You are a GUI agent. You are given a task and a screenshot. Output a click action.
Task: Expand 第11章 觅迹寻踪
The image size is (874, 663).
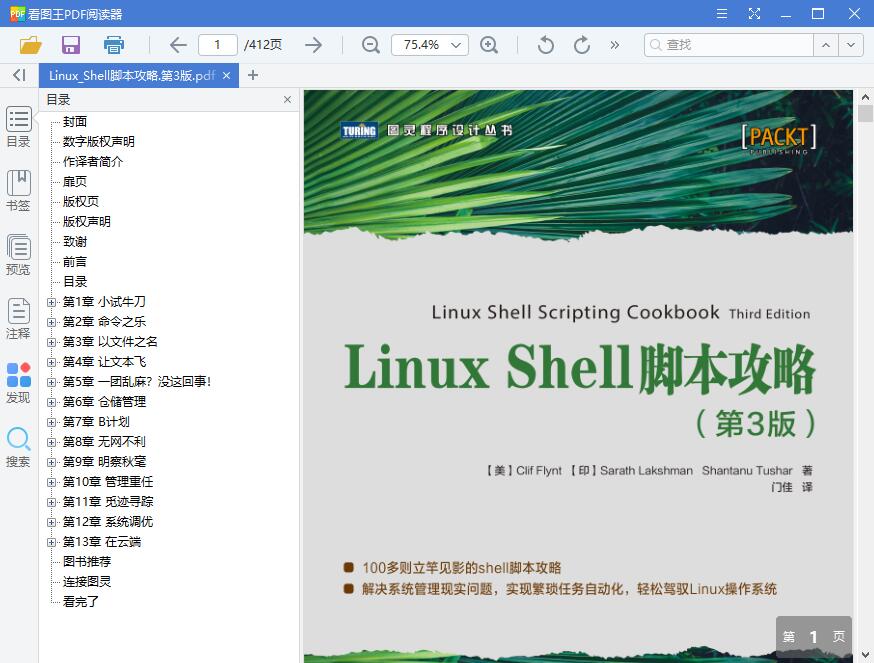tap(51, 502)
